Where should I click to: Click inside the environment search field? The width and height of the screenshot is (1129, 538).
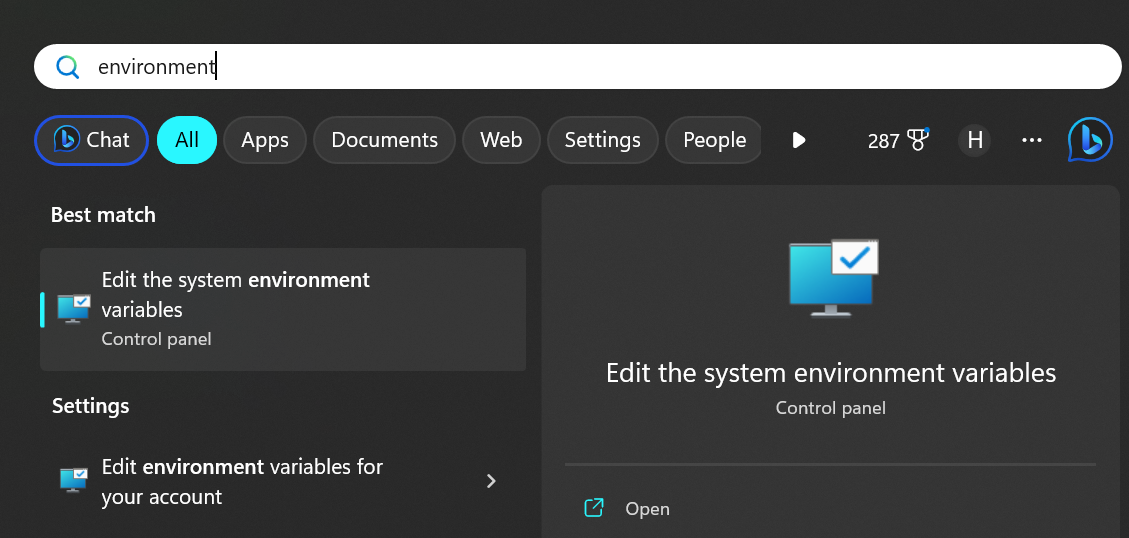[x=577, y=67]
